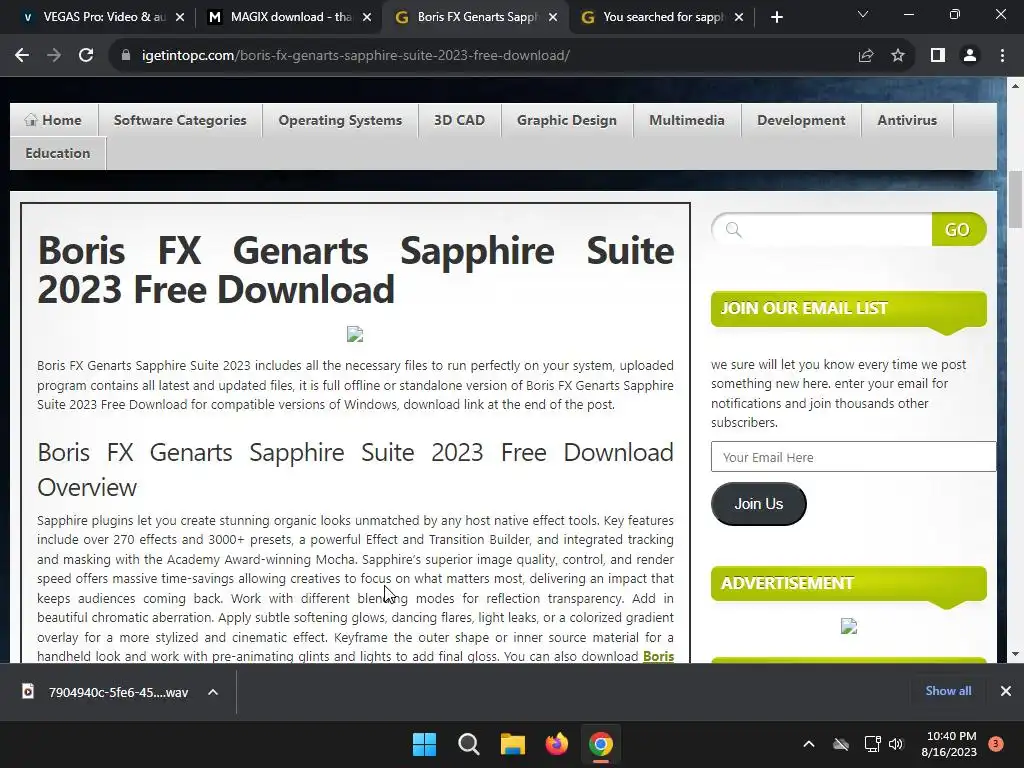Click the GO search button
The height and width of the screenshot is (768, 1024).
pos(958,230)
